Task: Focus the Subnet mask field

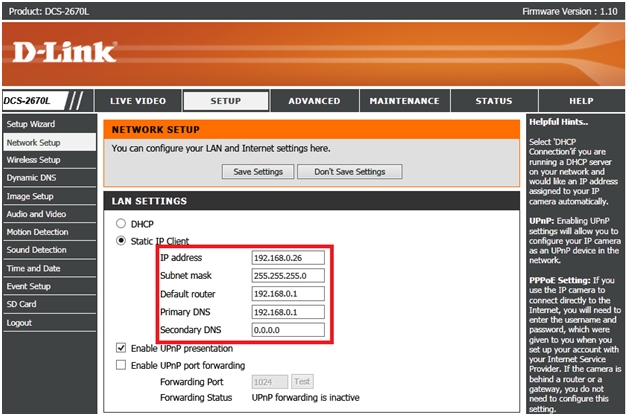Action: pos(288,276)
